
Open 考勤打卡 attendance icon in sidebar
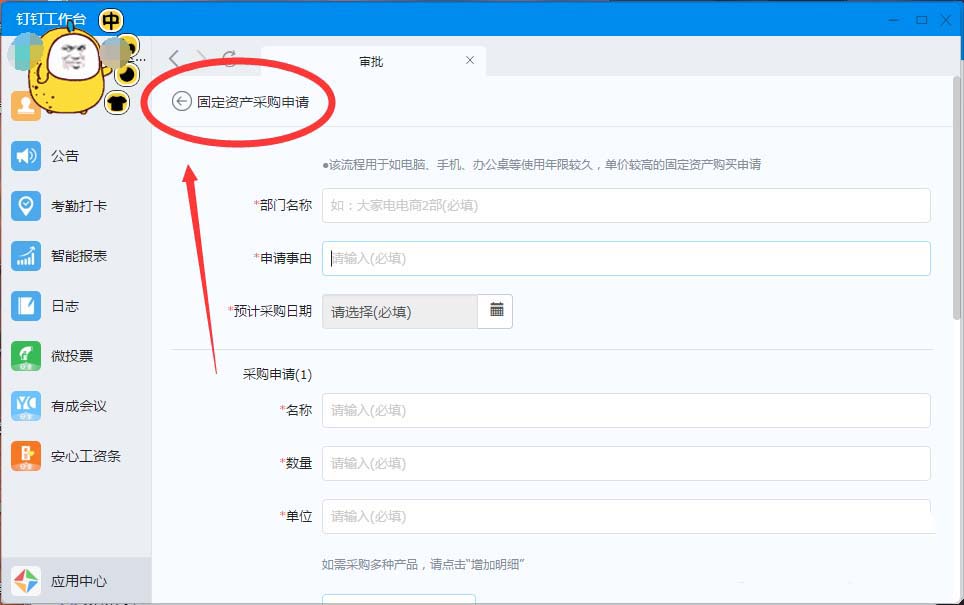click(x=26, y=206)
